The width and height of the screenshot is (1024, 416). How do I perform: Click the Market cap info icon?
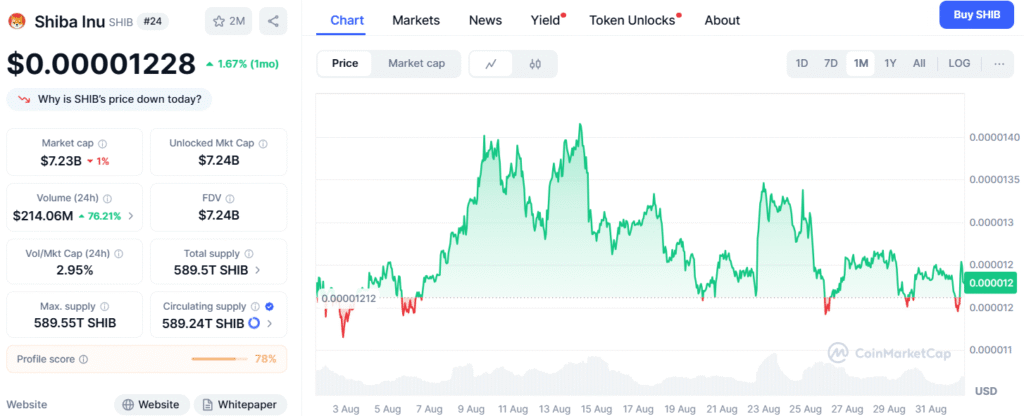click(103, 144)
